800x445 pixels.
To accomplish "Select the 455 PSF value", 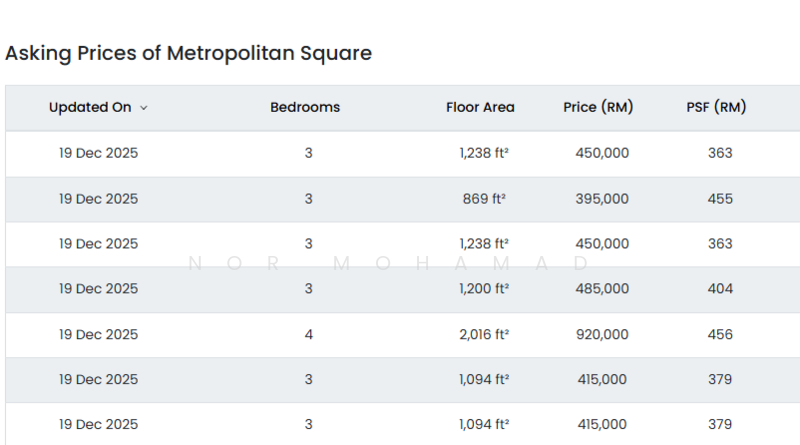I will 719,199.
